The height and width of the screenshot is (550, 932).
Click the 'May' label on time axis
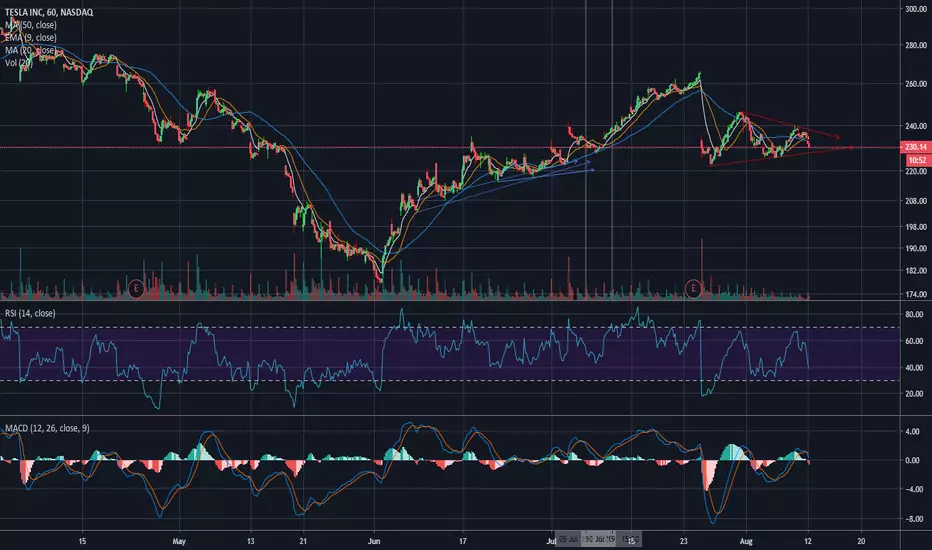(180, 536)
